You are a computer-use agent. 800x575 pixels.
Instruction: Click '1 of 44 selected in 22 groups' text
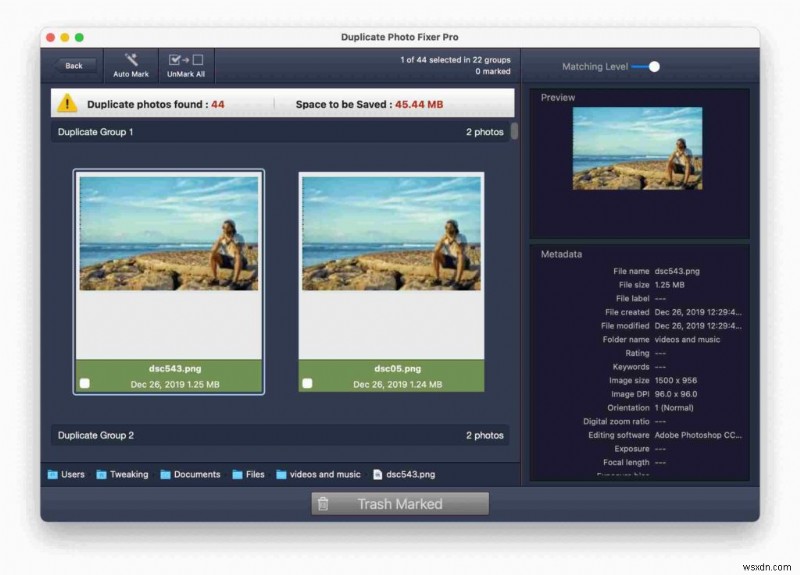coord(455,60)
